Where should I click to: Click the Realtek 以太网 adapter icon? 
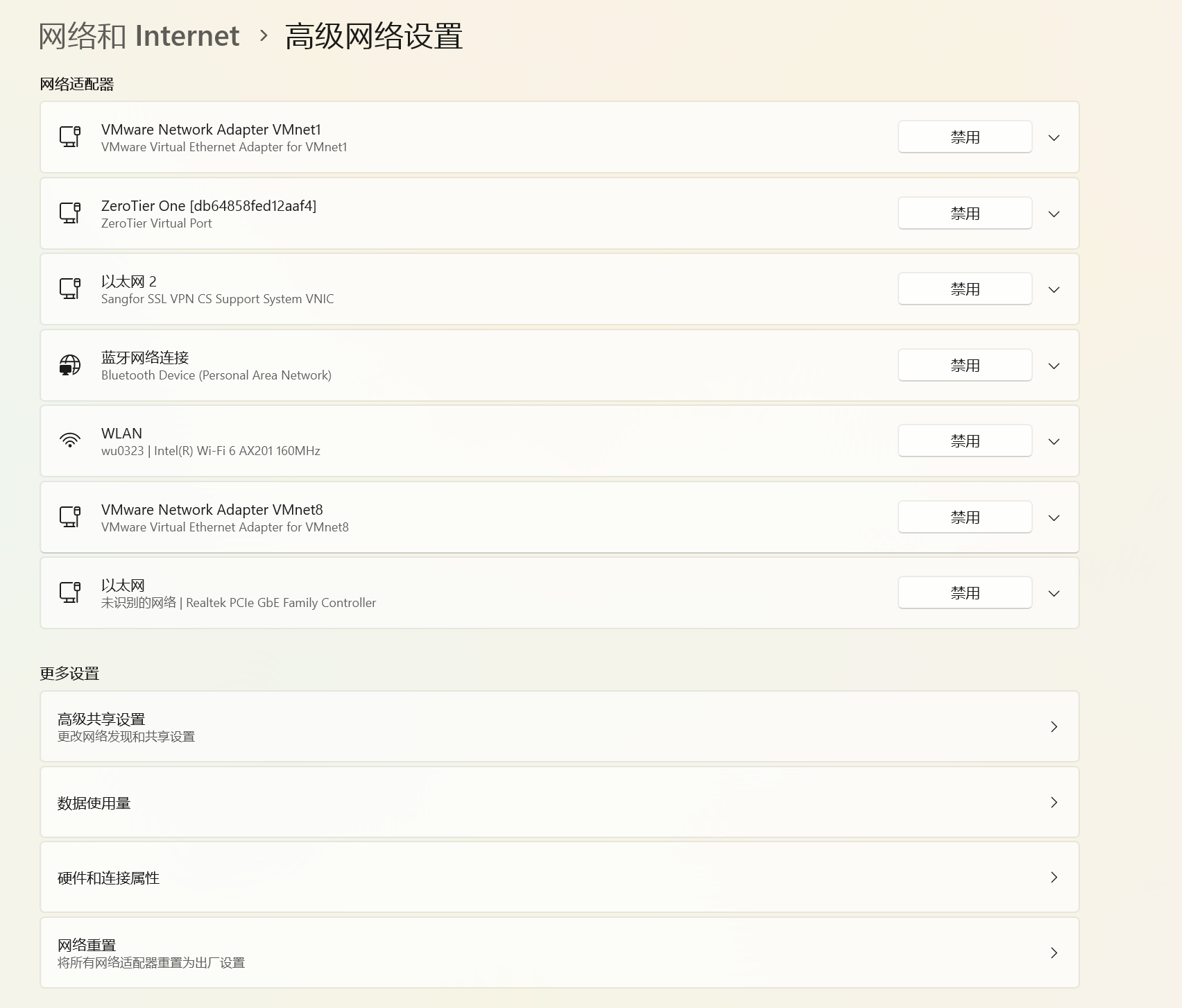tap(70, 592)
